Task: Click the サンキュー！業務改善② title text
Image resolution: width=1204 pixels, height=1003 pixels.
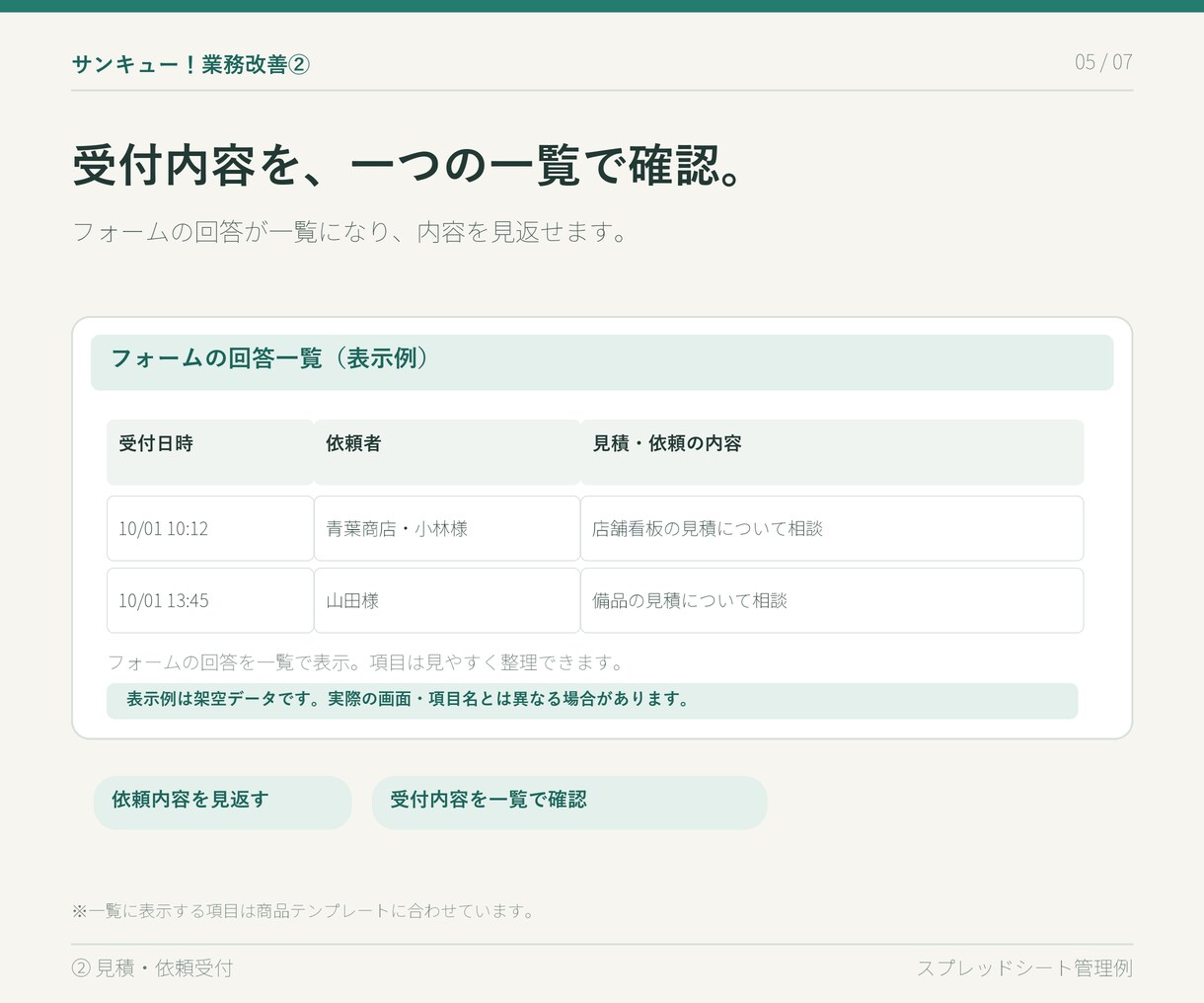Action: 190,64
